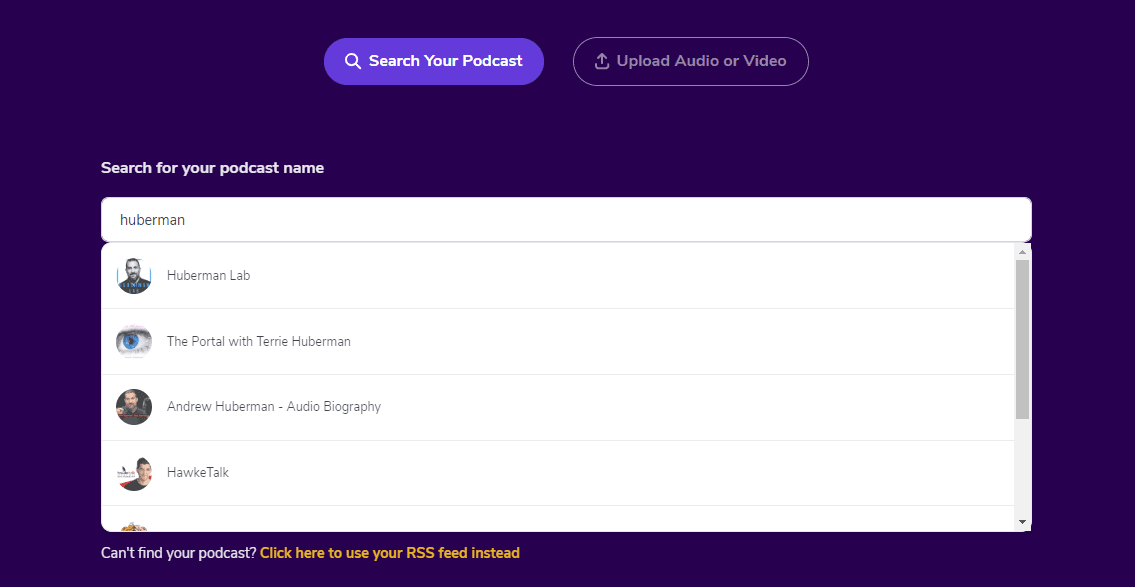Click the magnifying glass icon in Search button
The height and width of the screenshot is (587, 1135).
click(353, 61)
